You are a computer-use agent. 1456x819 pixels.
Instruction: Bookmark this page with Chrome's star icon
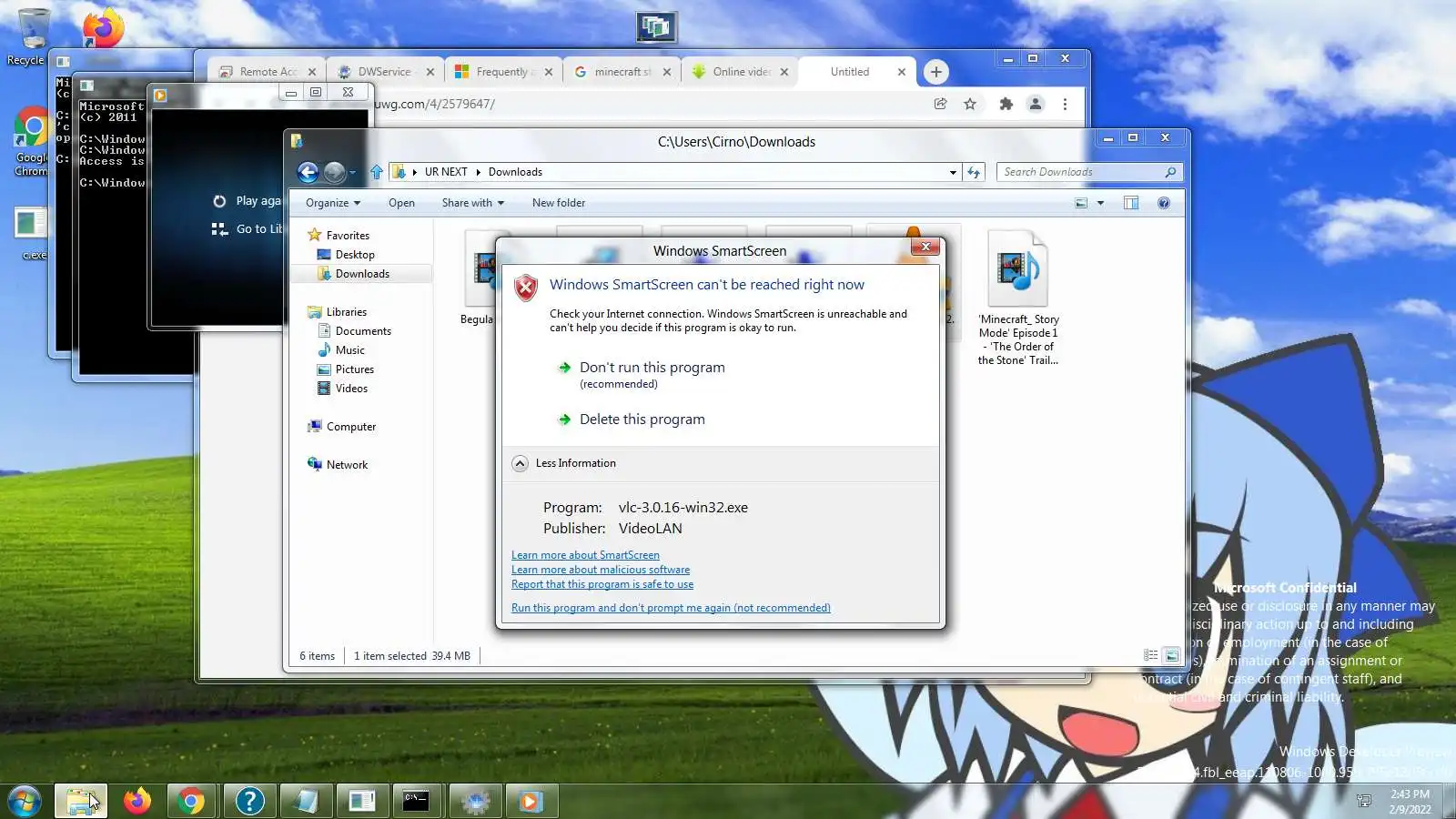tap(970, 104)
